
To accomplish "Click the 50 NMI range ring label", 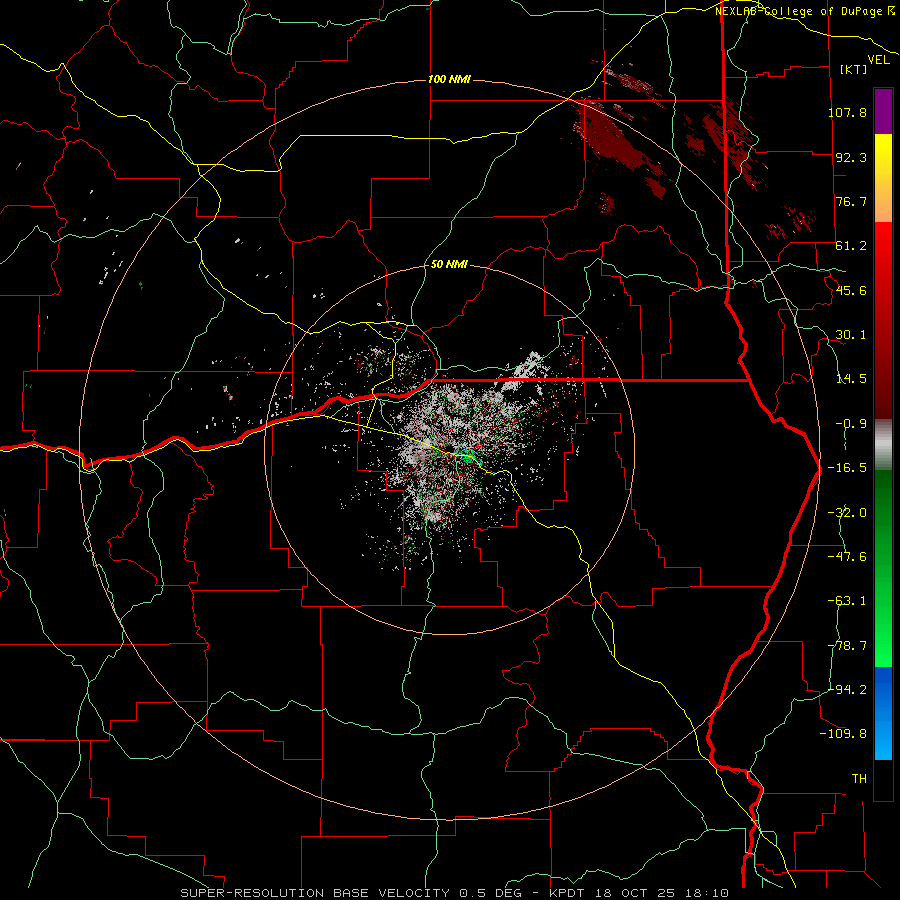I will (x=449, y=265).
